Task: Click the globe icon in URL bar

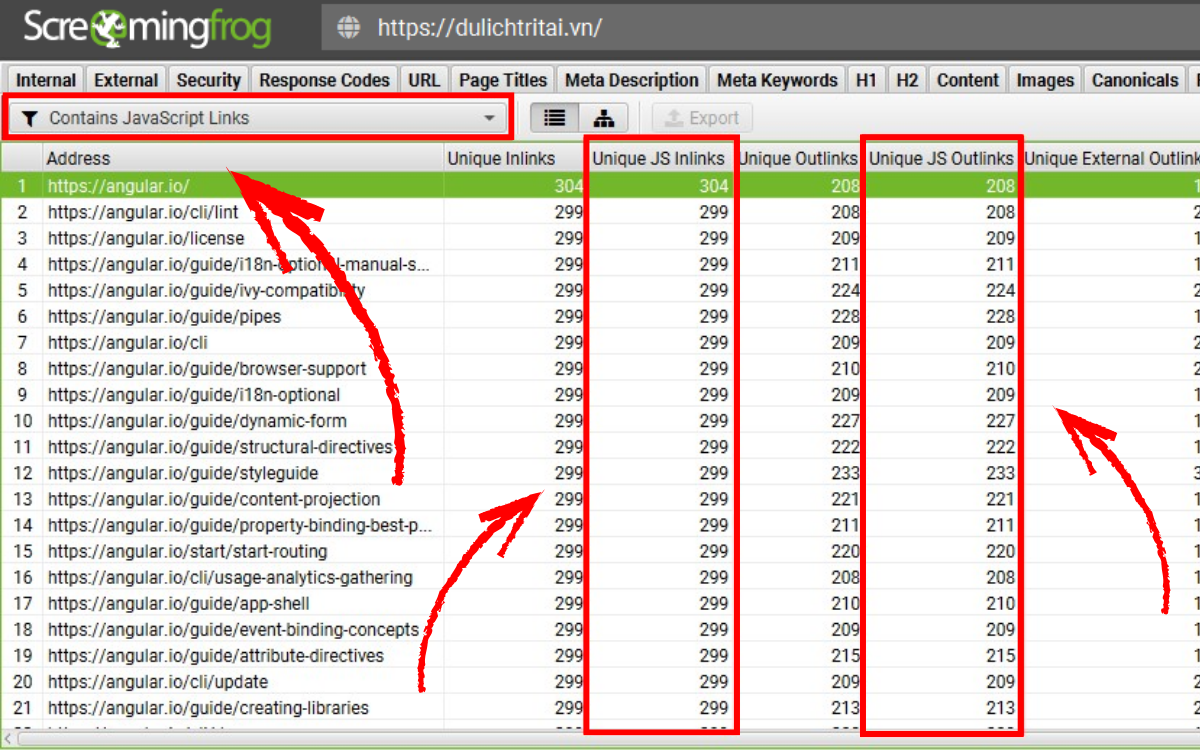Action: tap(349, 28)
